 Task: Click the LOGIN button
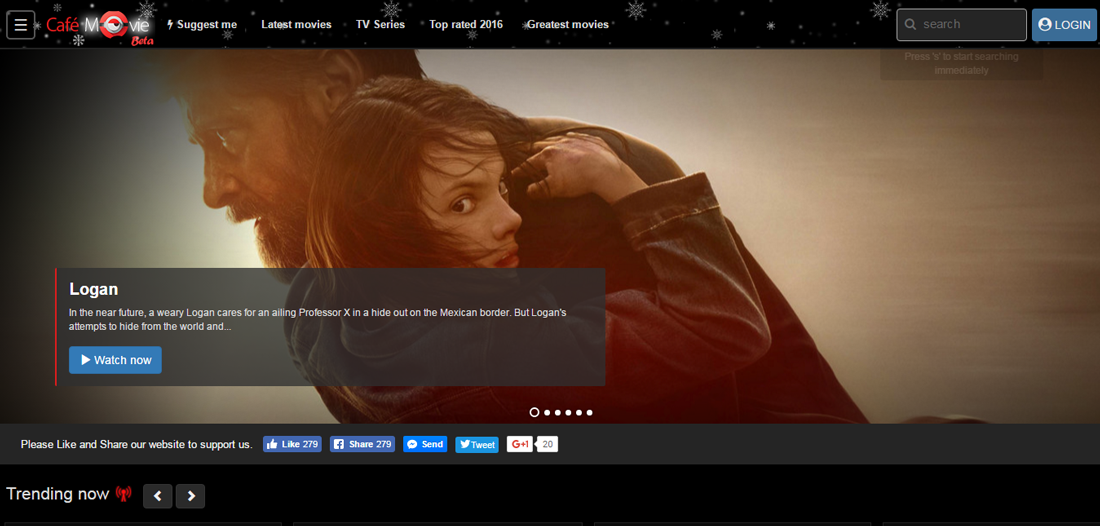pos(1064,25)
